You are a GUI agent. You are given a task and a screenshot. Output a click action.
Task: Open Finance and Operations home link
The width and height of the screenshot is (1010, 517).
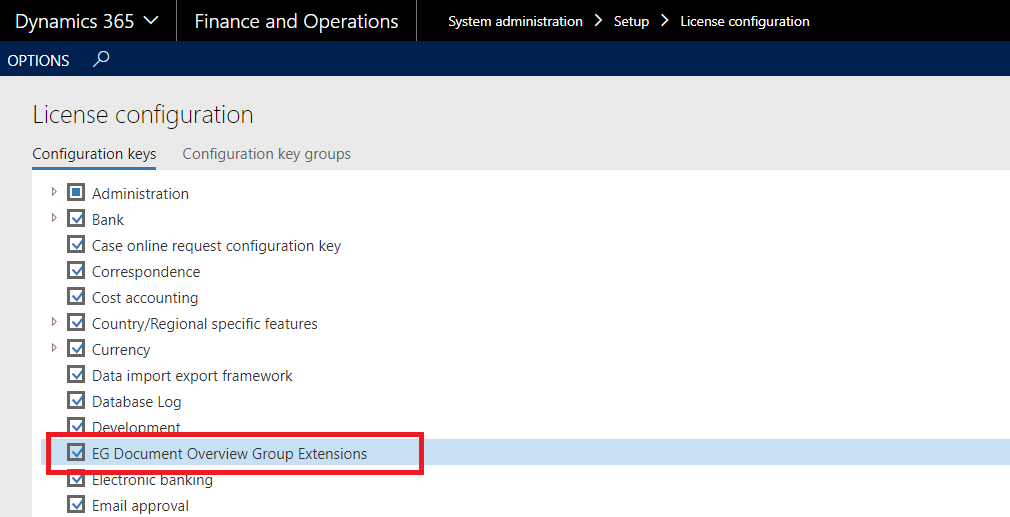click(x=296, y=21)
